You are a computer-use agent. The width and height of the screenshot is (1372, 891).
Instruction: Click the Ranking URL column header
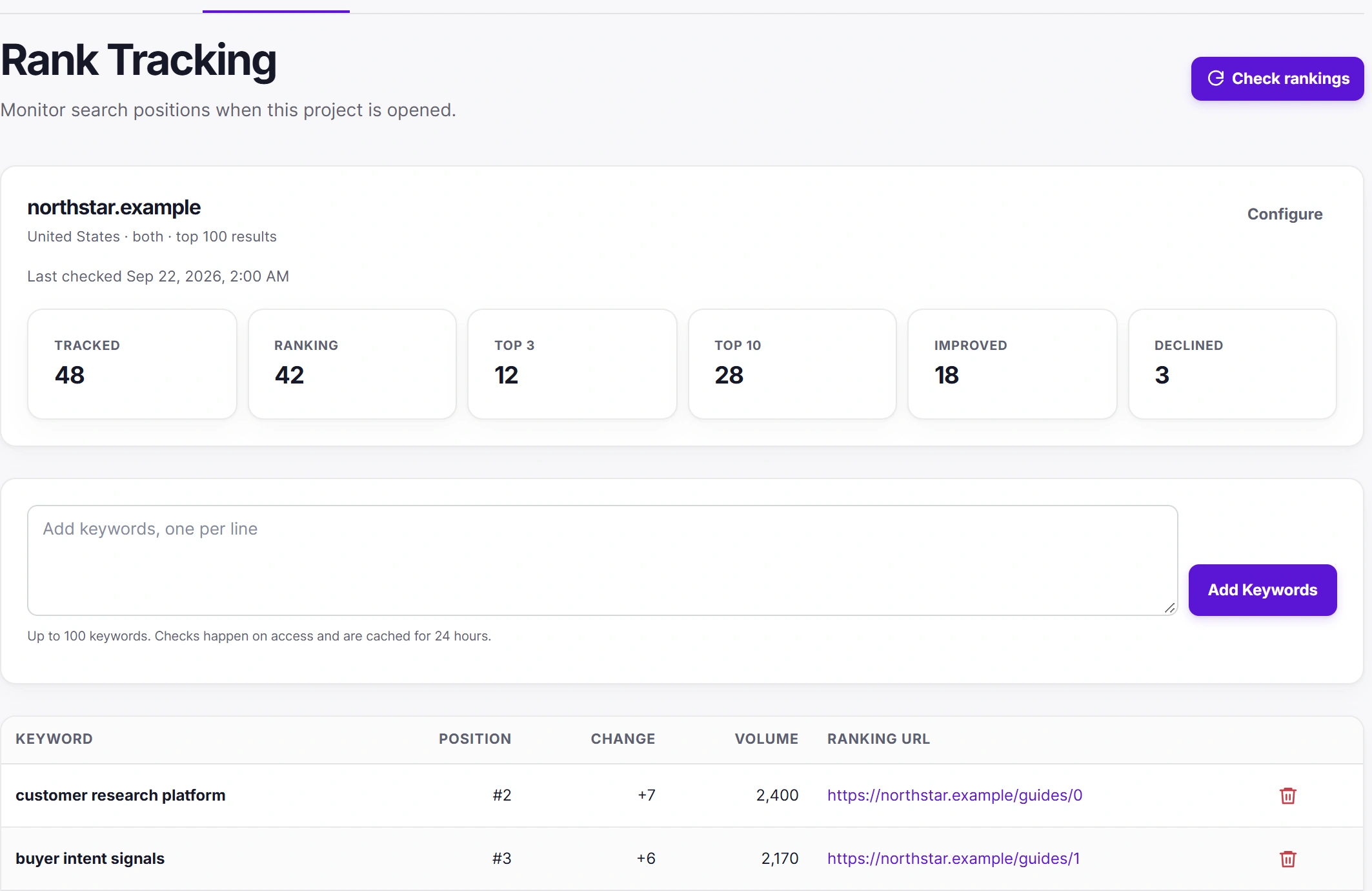[878, 739]
